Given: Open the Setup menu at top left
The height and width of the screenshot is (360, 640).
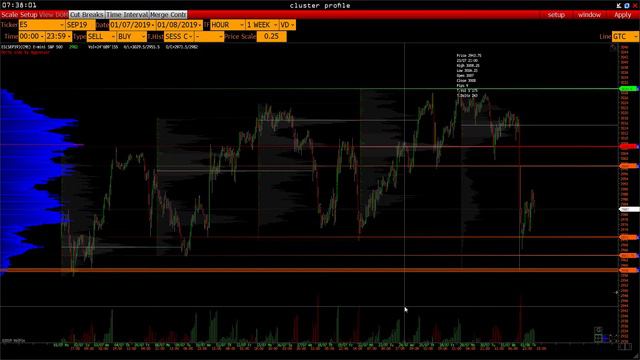Looking at the screenshot, I should pos(29,15).
